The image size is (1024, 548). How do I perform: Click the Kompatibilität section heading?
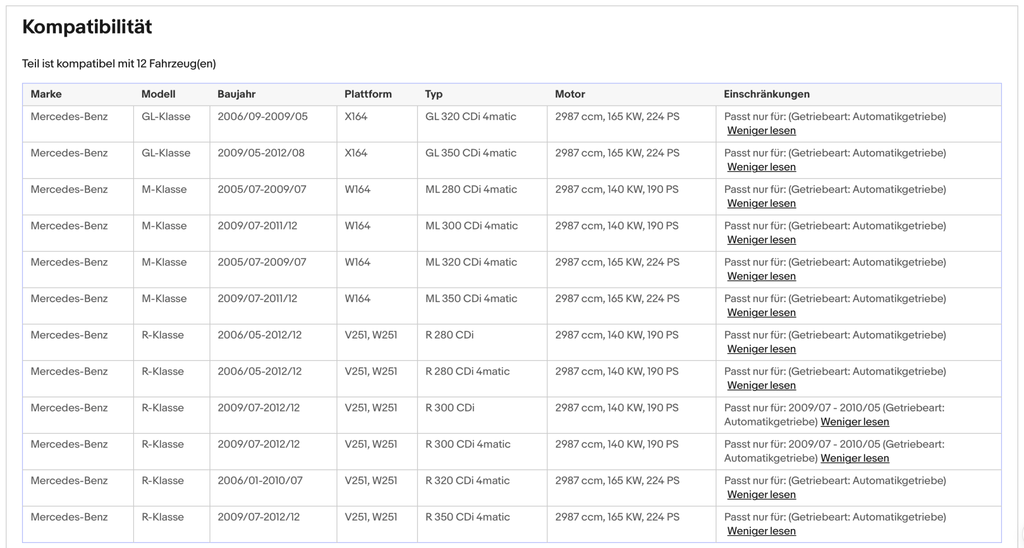point(87,27)
